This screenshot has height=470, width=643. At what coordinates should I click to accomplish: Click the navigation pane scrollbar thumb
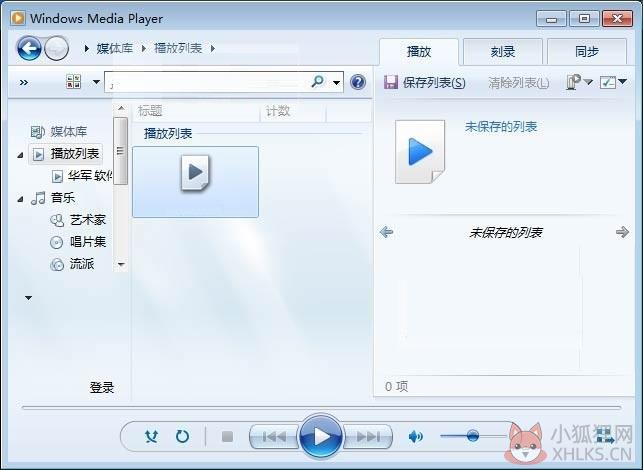point(120,151)
